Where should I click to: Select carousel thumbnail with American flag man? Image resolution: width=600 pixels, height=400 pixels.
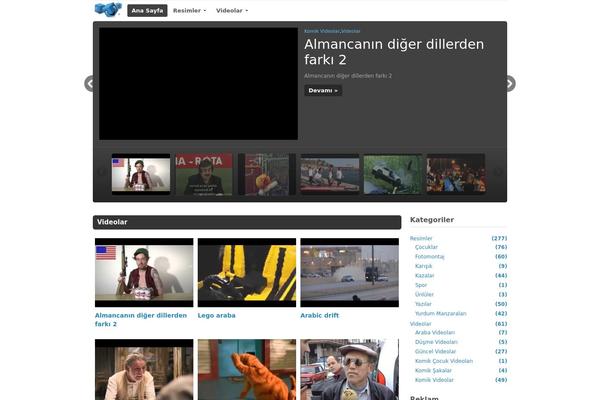tap(141, 174)
